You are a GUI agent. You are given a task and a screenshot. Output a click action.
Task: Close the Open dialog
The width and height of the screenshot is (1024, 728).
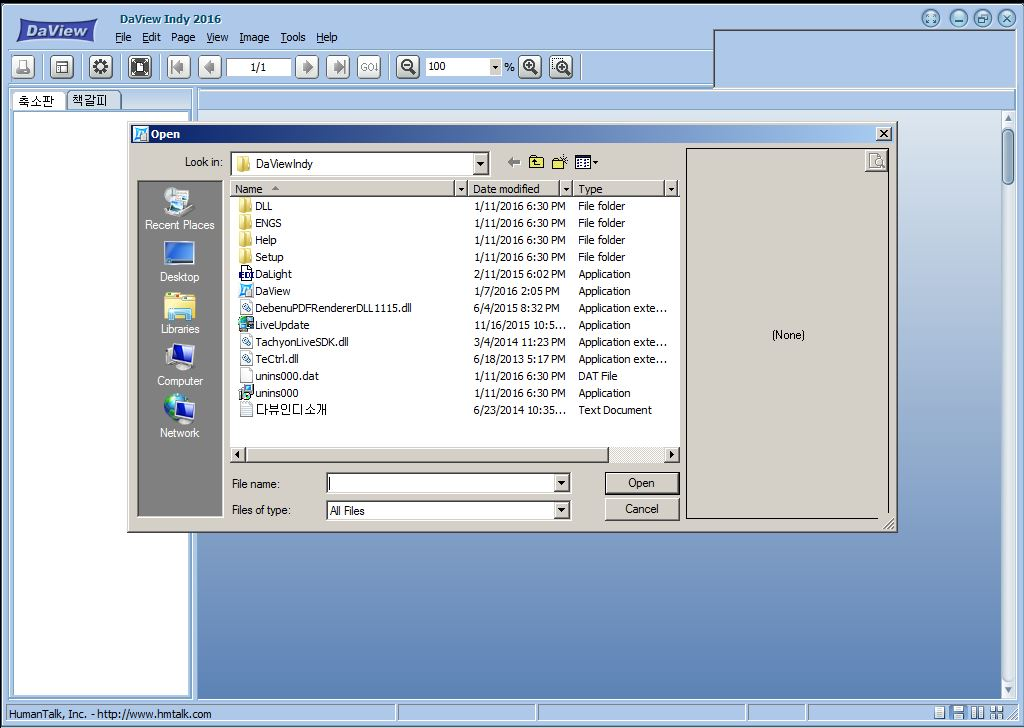click(x=883, y=134)
